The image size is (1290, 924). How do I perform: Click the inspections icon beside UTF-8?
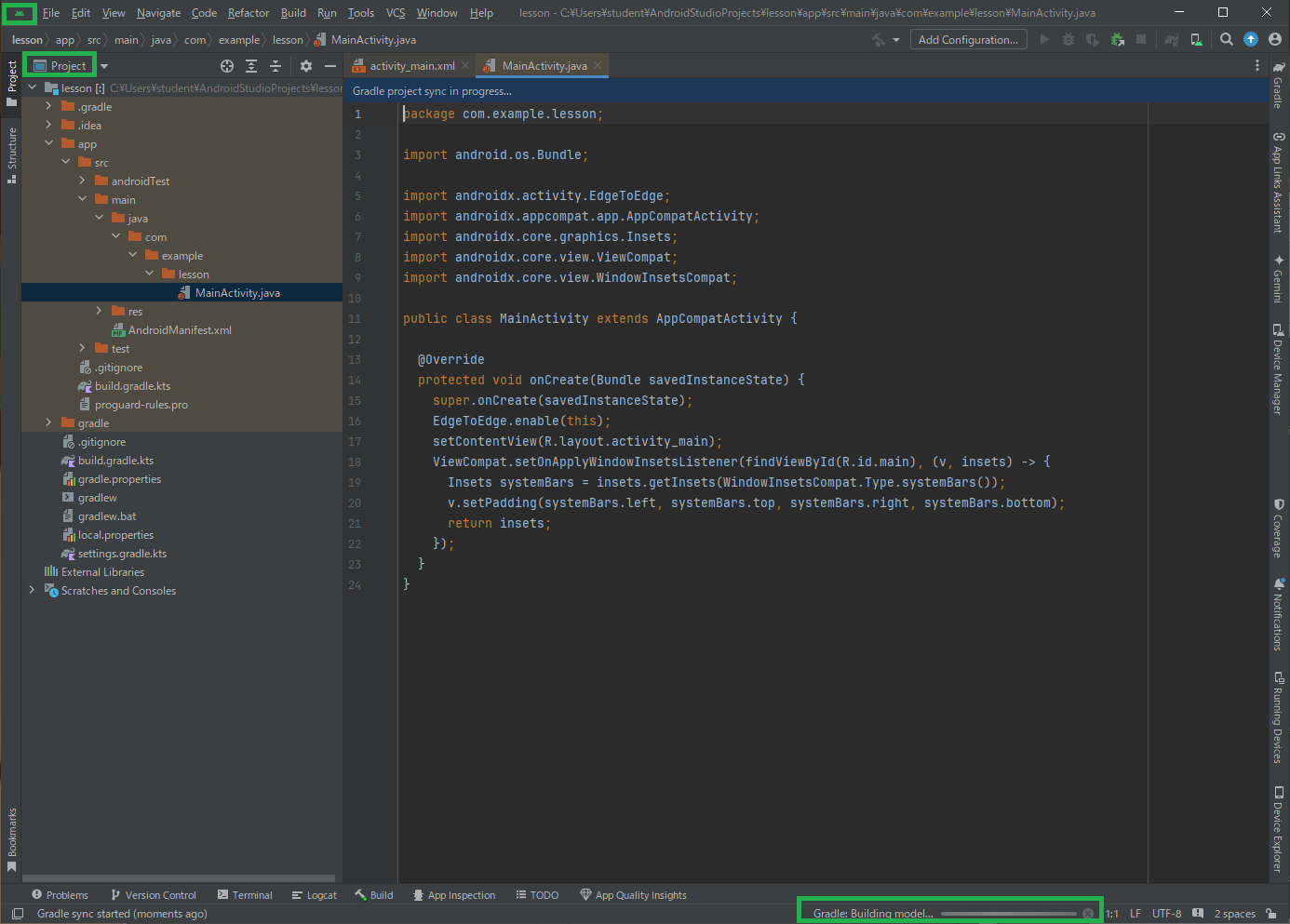(1198, 914)
